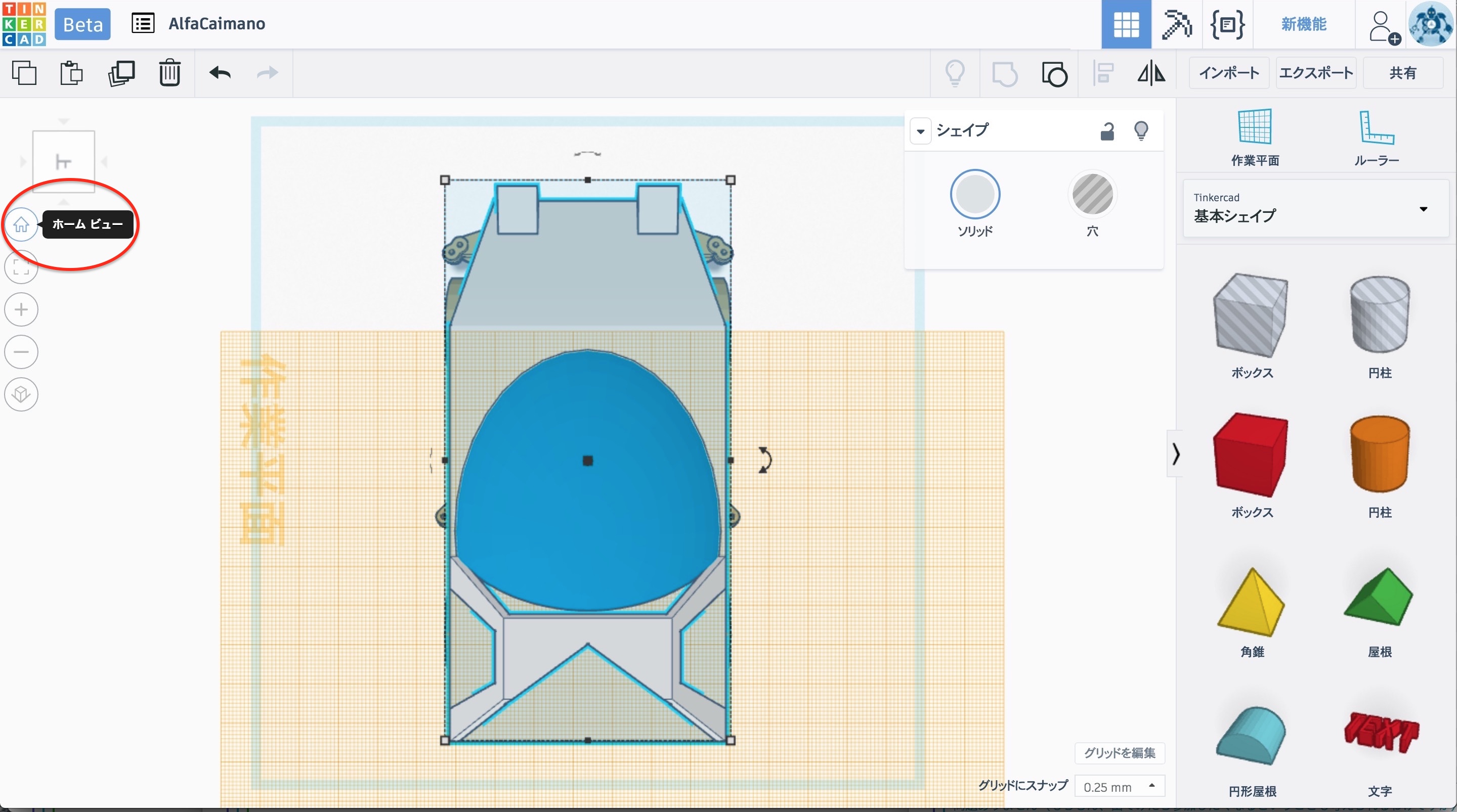The height and width of the screenshot is (812, 1457).
Task: Collapse the shapes sidebar with the chevron
Action: pyautogui.click(x=1175, y=454)
